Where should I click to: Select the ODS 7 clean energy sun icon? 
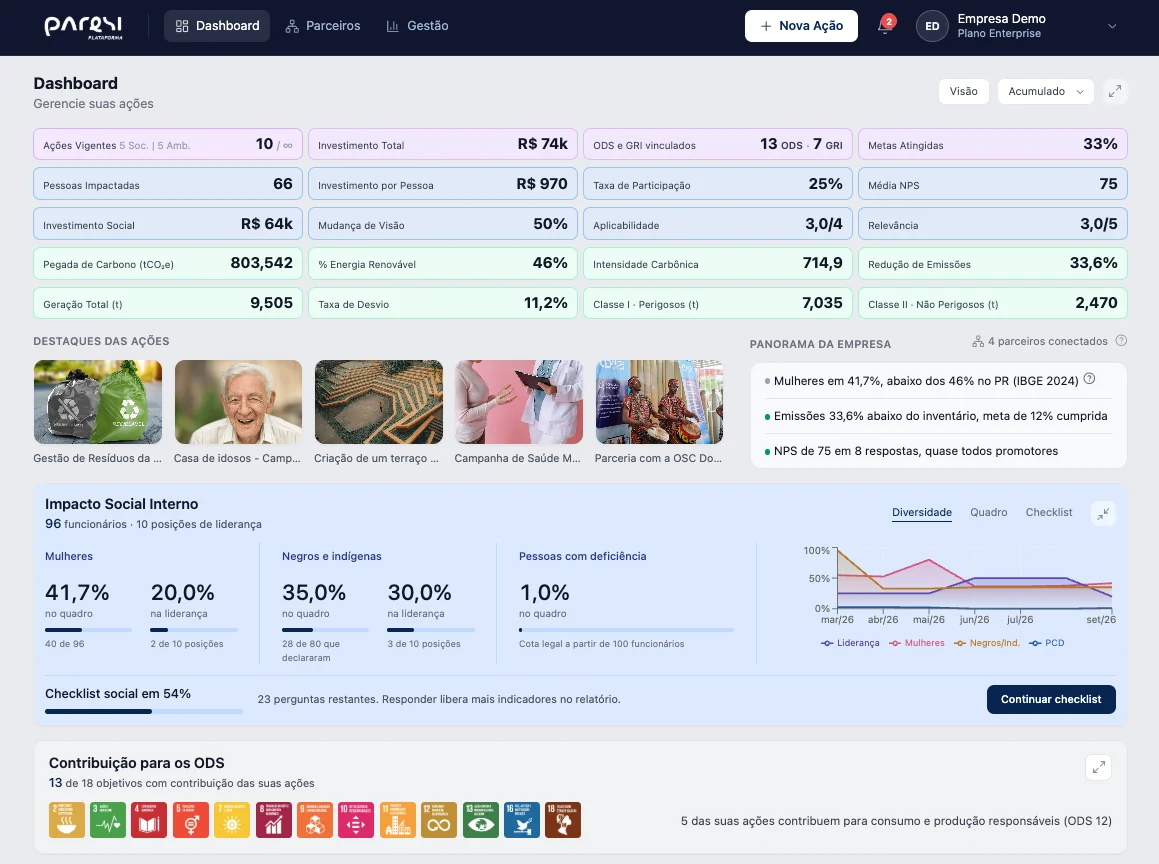coord(232,820)
